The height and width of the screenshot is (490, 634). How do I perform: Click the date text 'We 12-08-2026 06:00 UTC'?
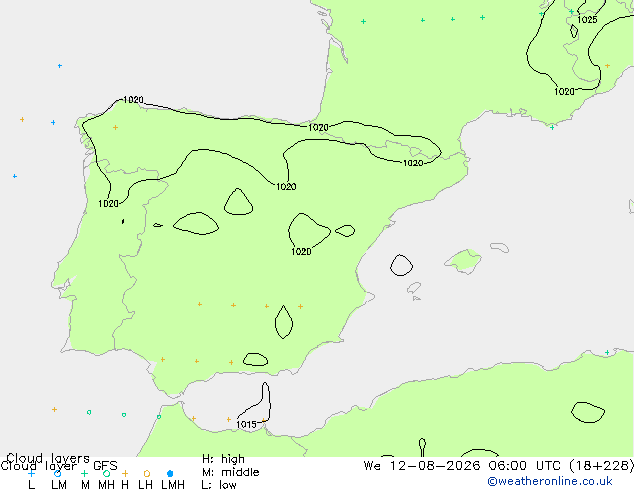(462, 466)
